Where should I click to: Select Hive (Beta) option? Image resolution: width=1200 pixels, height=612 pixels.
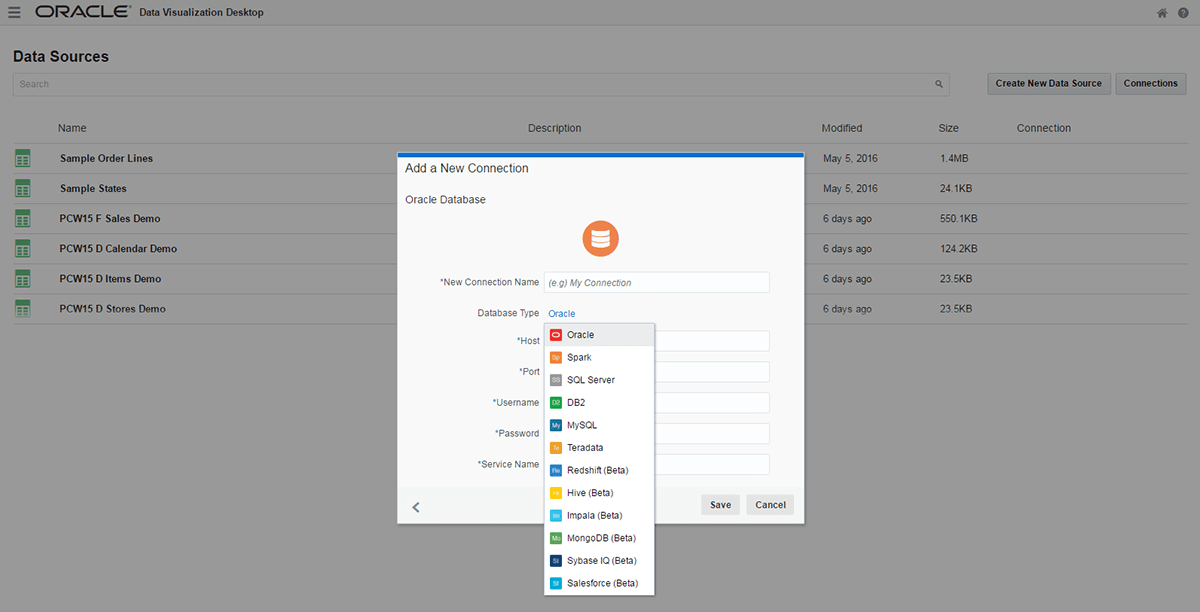point(599,493)
